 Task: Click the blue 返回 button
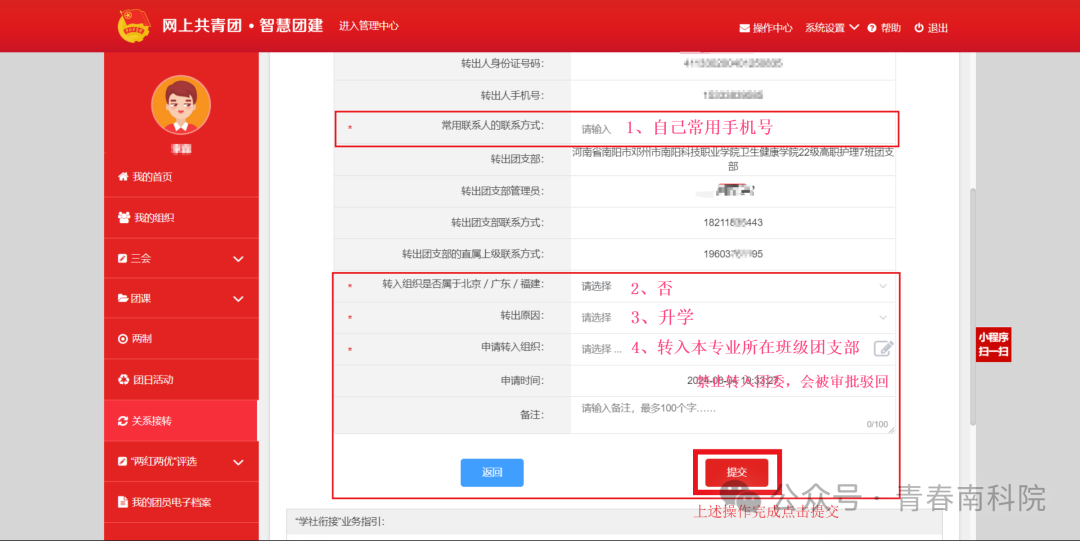point(492,472)
